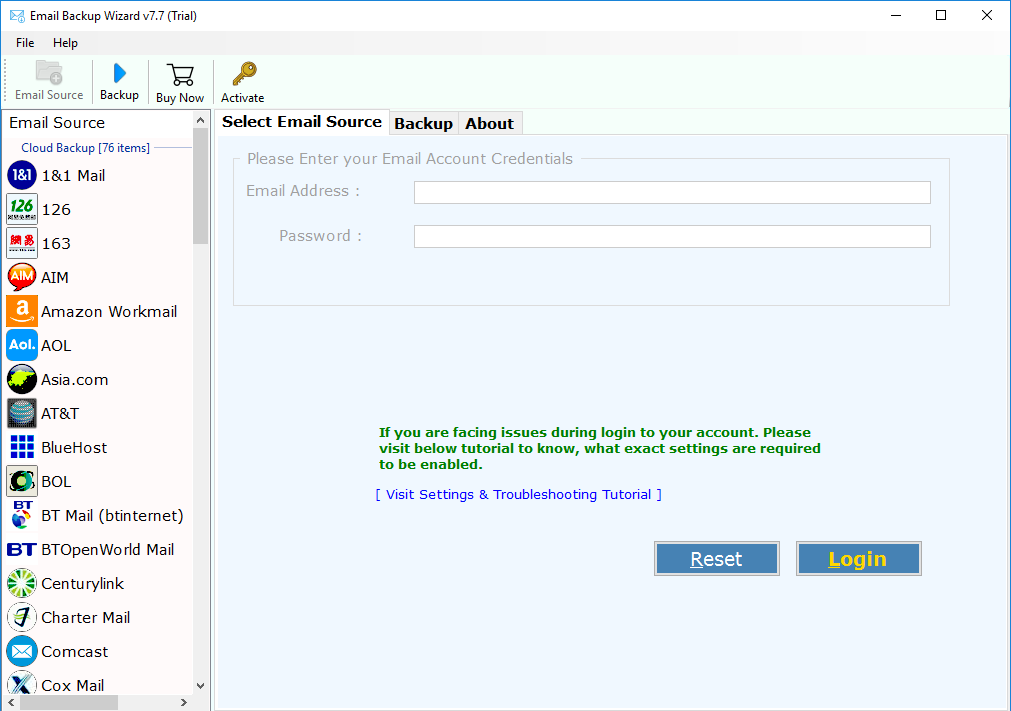Select the 126 mail icon

[22, 209]
